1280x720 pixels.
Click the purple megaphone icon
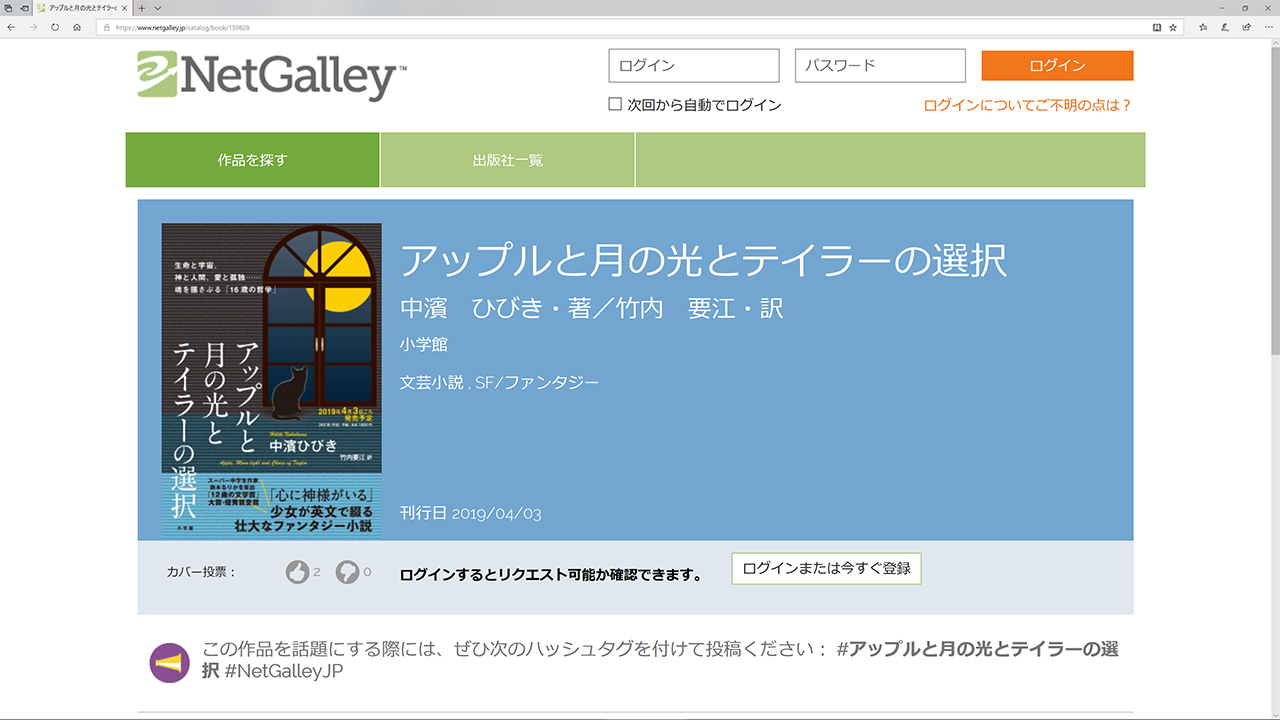tap(170, 663)
